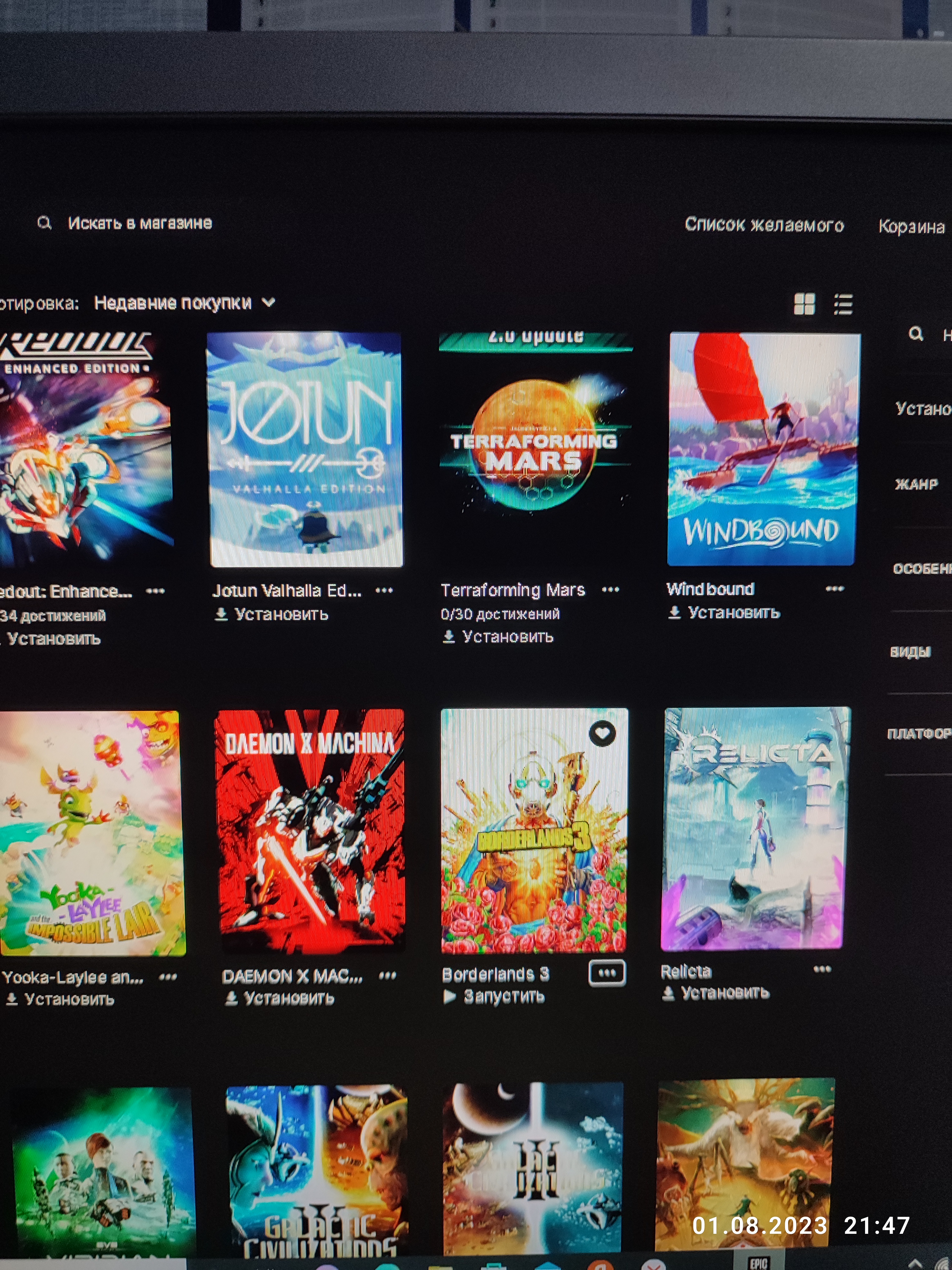Open three-dot menu for Windbound
The image size is (952, 1270).
pos(834,589)
